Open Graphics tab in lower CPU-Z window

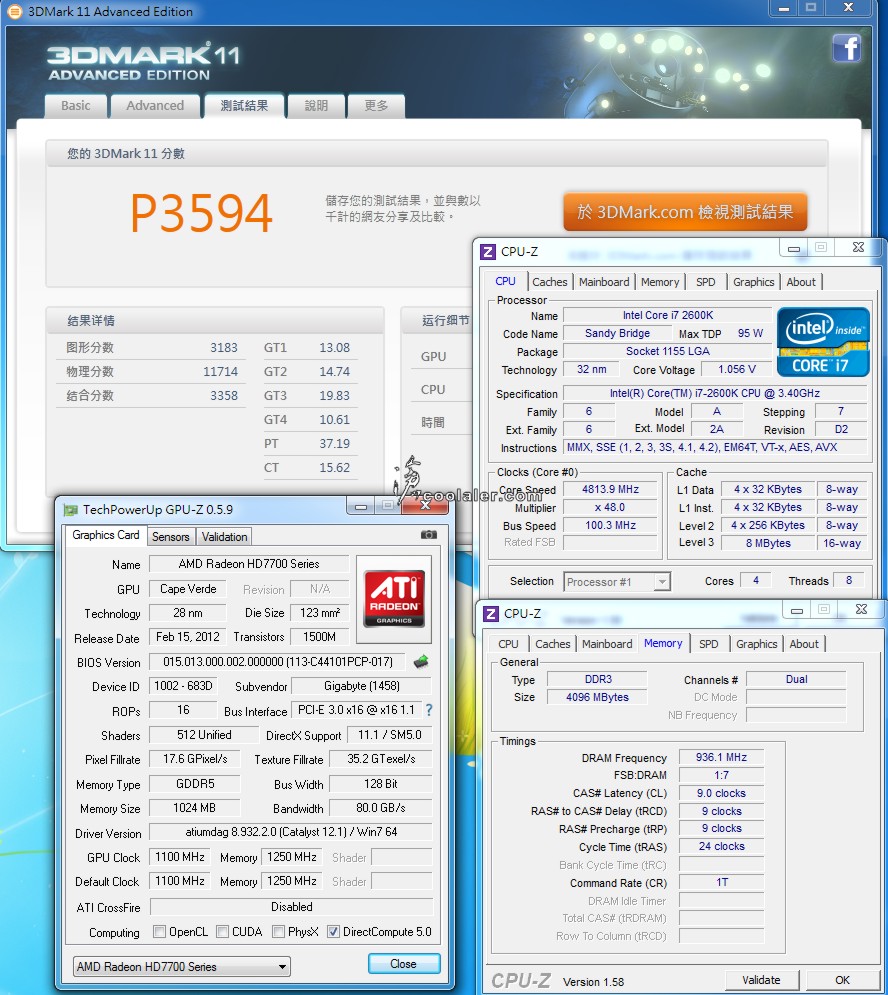point(757,644)
